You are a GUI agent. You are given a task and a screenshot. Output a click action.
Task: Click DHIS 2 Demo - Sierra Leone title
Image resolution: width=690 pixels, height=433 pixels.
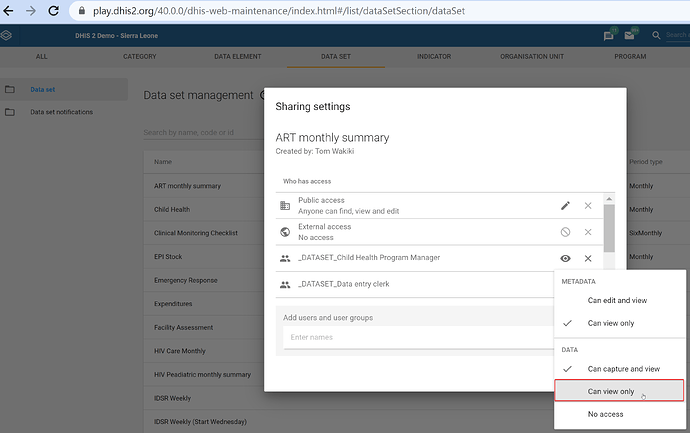point(116,36)
